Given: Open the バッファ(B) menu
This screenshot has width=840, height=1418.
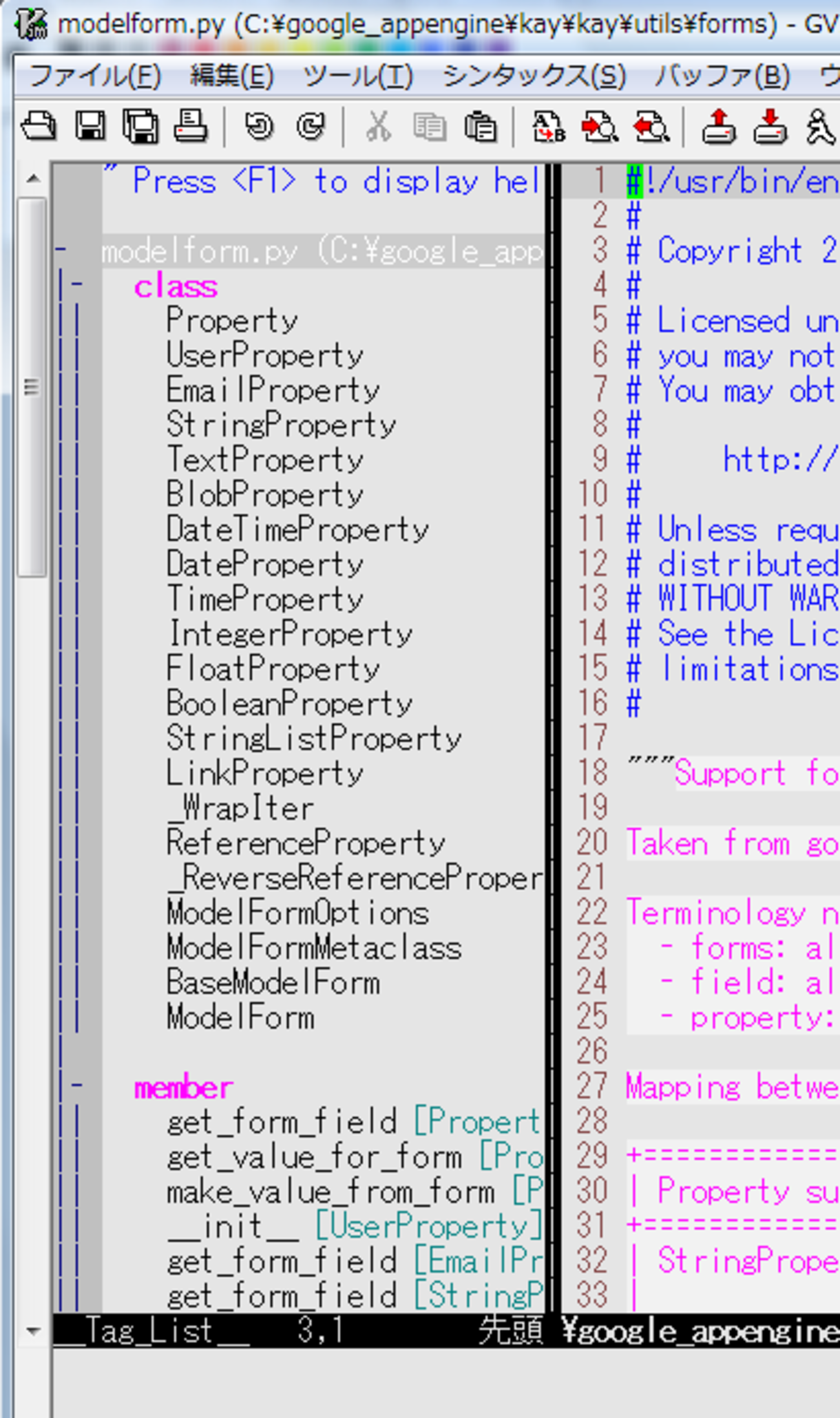Looking at the screenshot, I should [x=722, y=76].
